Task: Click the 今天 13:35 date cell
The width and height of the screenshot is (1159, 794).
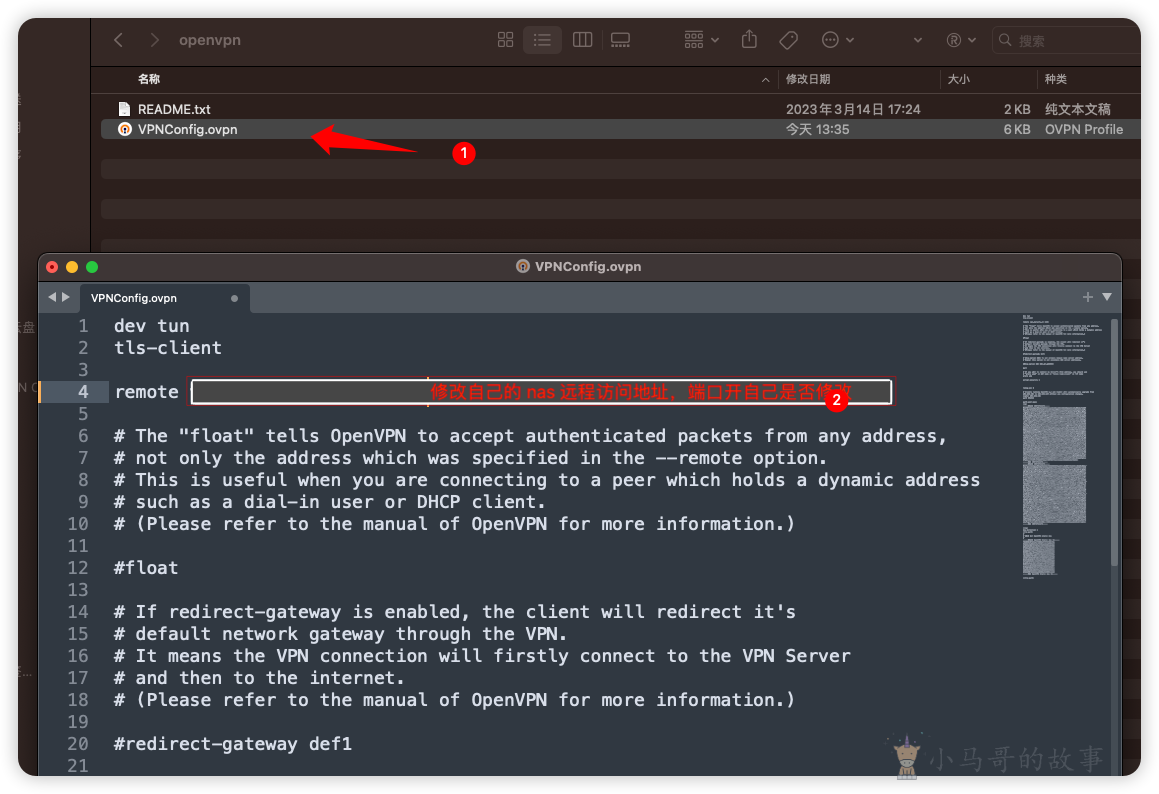Action: click(818, 129)
